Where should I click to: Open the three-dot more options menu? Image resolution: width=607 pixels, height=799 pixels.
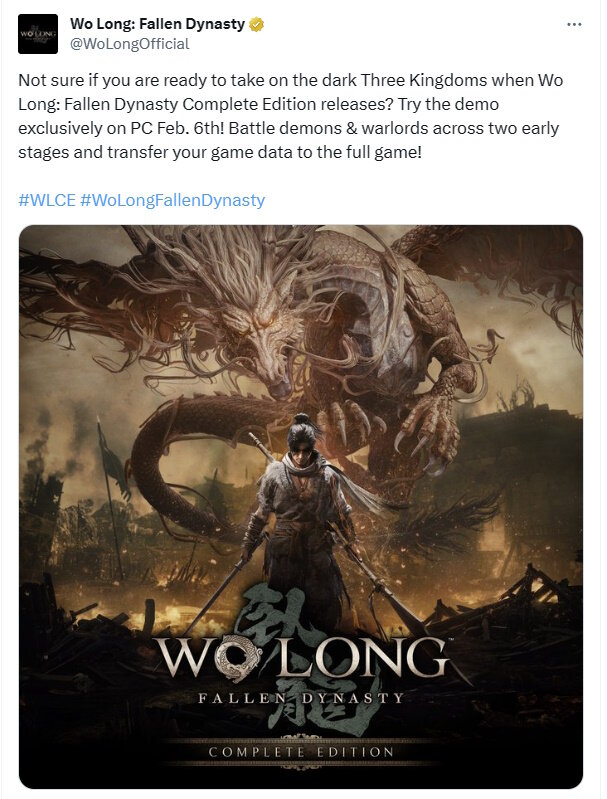pyautogui.click(x=574, y=24)
